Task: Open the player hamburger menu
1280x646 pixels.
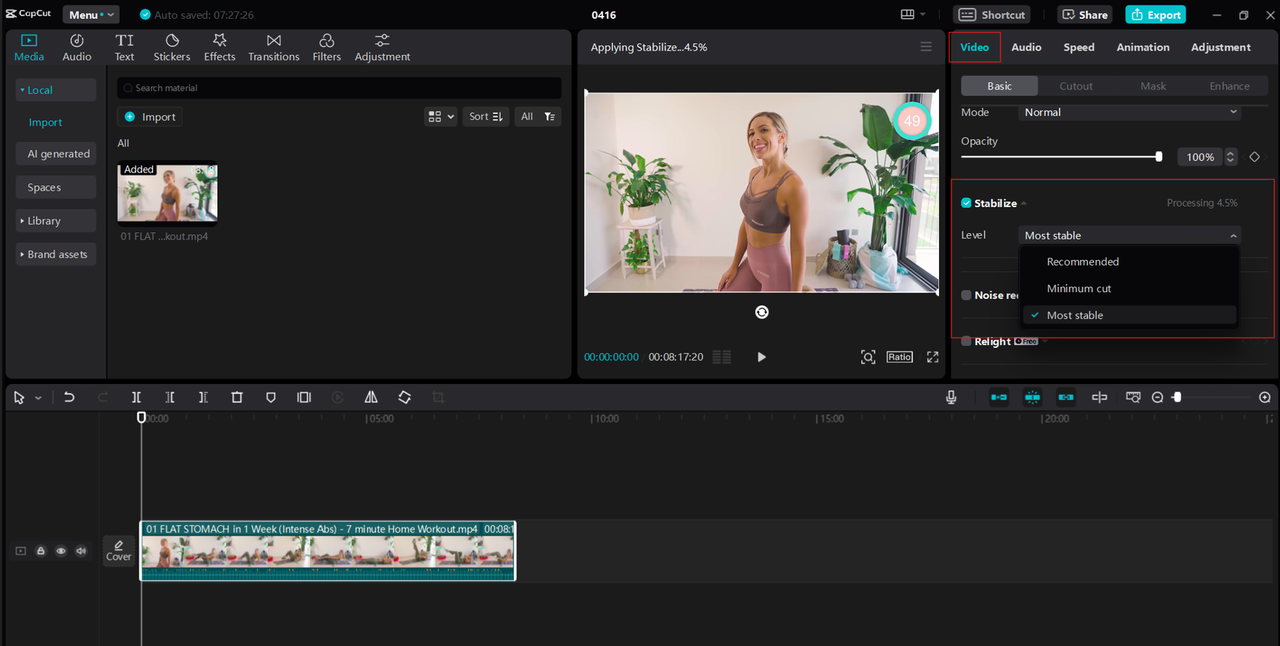Action: 926,47
